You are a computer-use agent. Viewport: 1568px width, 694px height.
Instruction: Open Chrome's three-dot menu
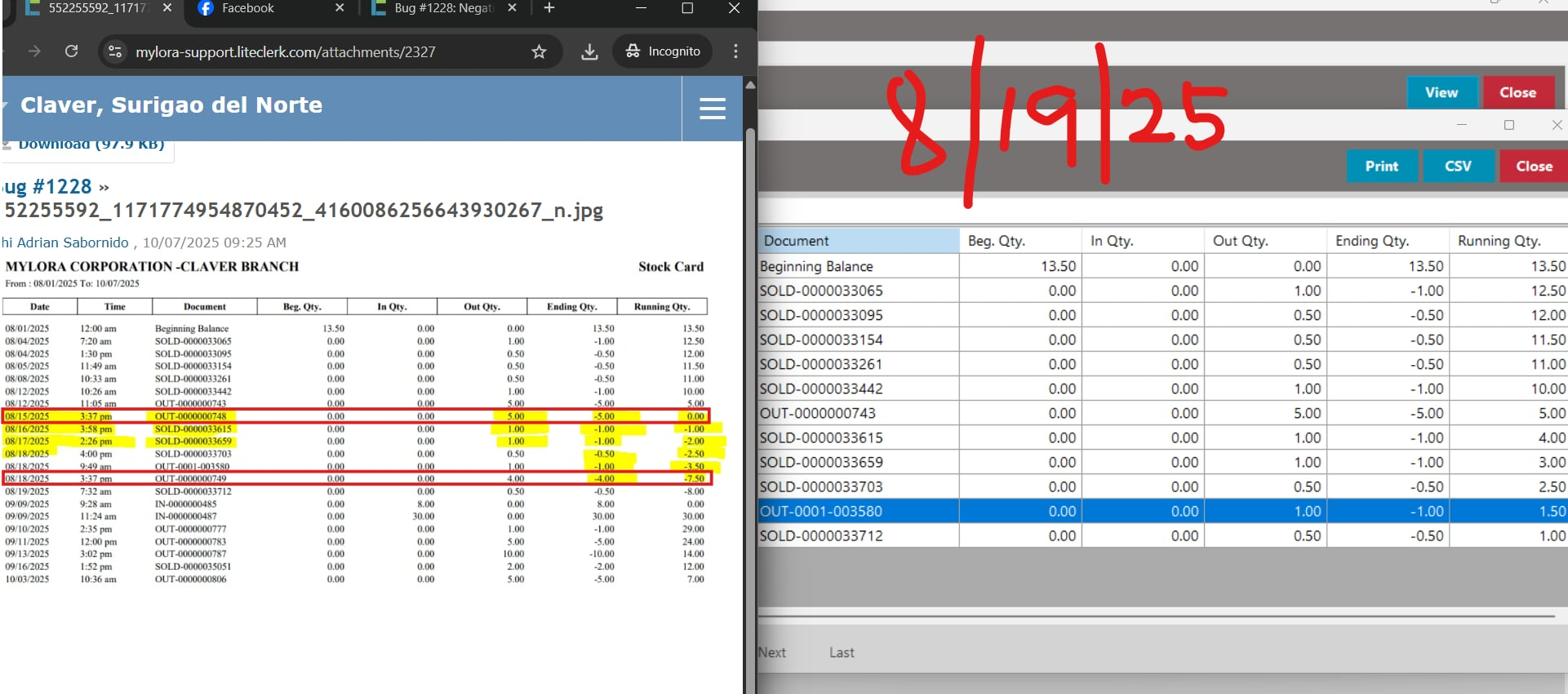tap(735, 51)
